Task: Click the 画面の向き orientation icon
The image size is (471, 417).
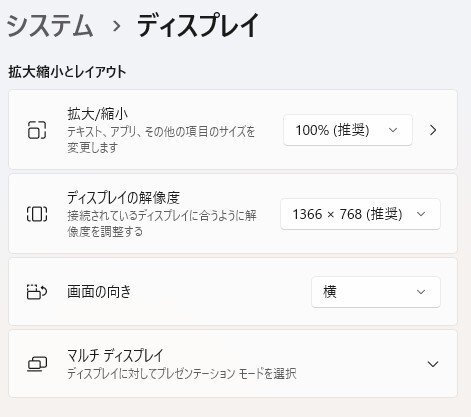Action: 37,292
